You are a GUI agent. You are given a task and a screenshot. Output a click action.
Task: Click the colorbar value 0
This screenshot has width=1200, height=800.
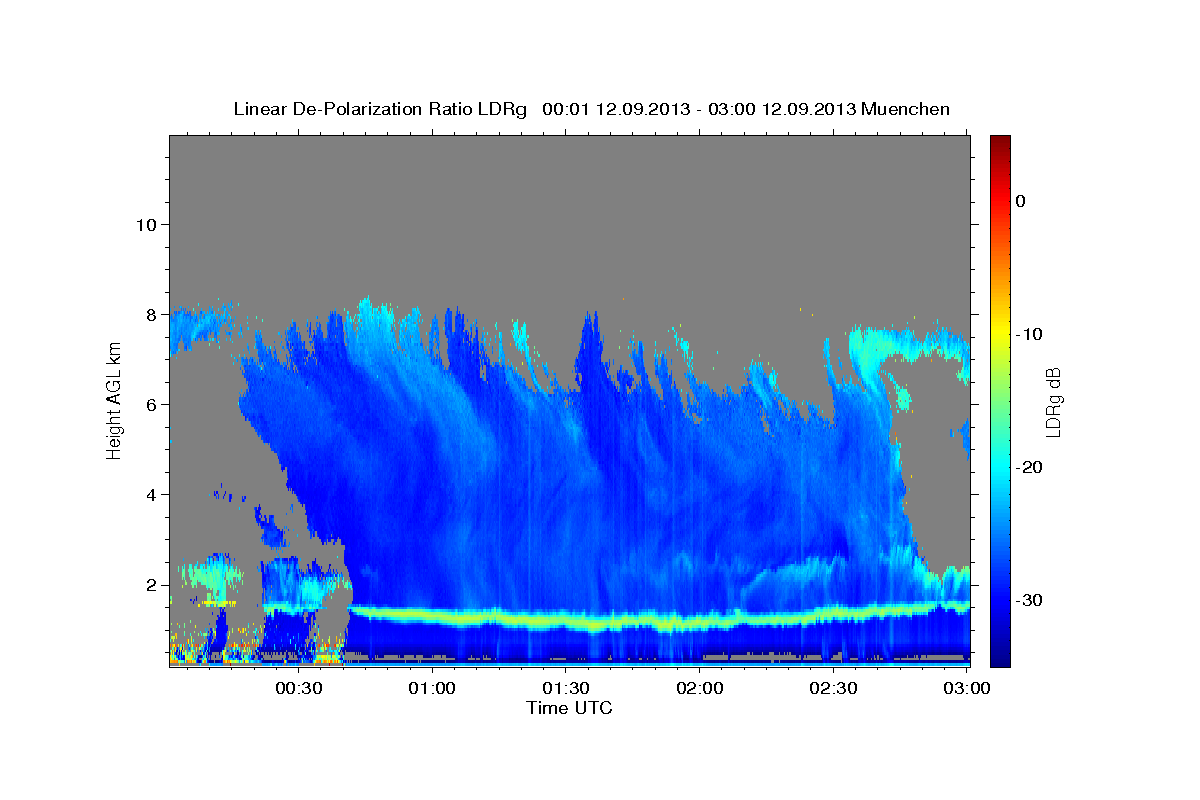(1021, 201)
